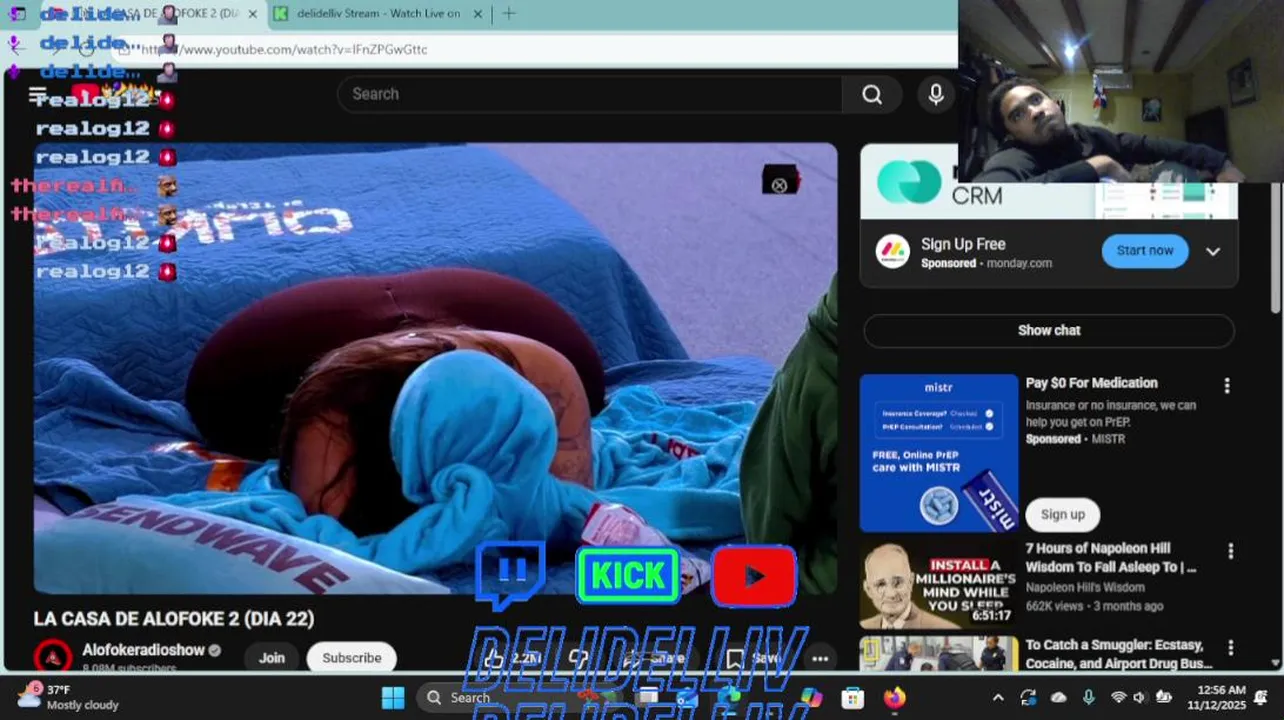Click the Sign up button for MISTR
This screenshot has width=1284, height=720.
pos(1062,514)
